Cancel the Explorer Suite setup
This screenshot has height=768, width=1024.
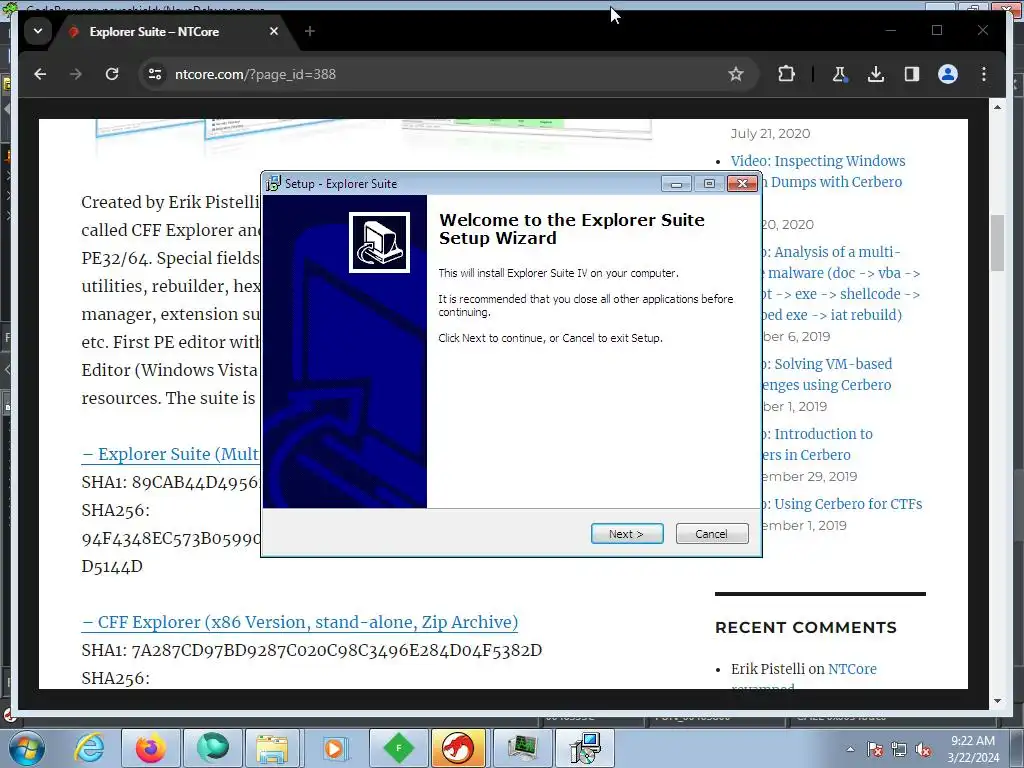tap(712, 534)
